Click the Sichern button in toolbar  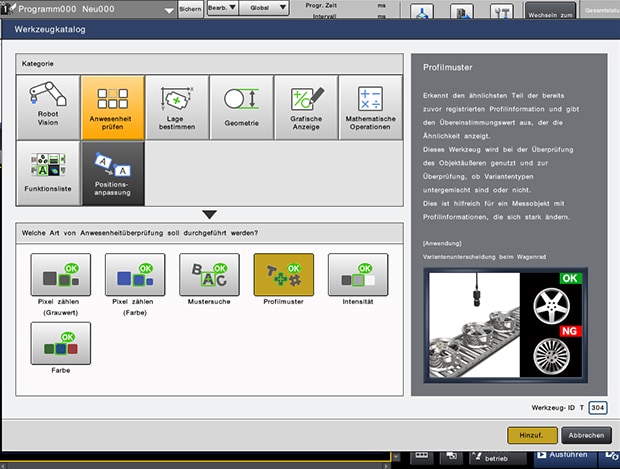pos(189,8)
